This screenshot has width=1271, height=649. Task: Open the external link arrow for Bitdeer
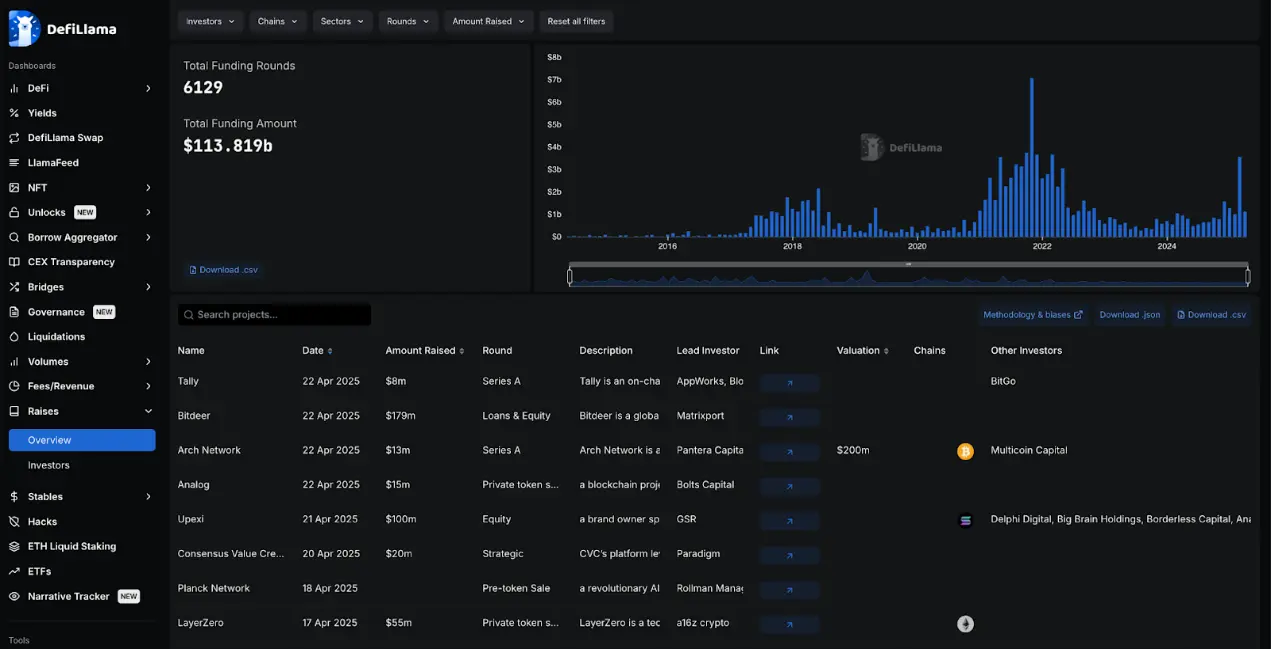(x=789, y=417)
